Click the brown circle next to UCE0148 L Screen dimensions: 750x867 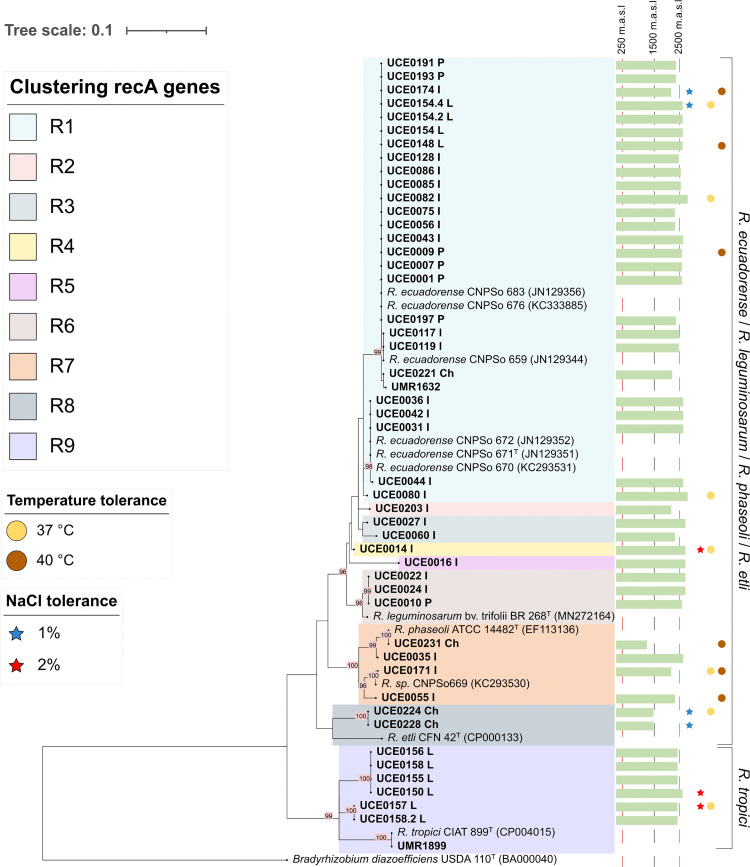click(722, 145)
